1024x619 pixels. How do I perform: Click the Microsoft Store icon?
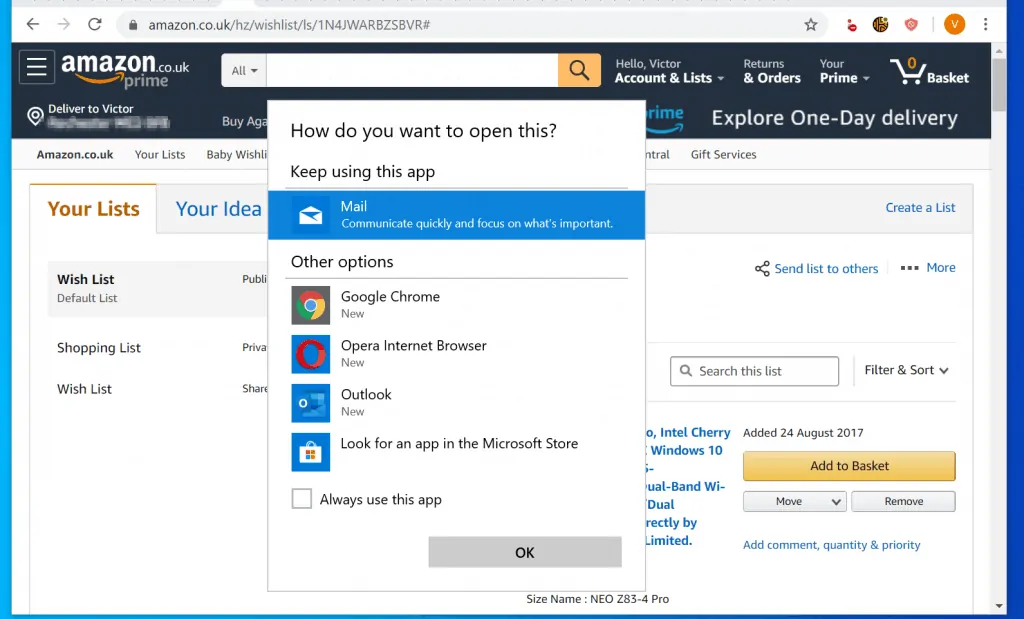pos(310,452)
